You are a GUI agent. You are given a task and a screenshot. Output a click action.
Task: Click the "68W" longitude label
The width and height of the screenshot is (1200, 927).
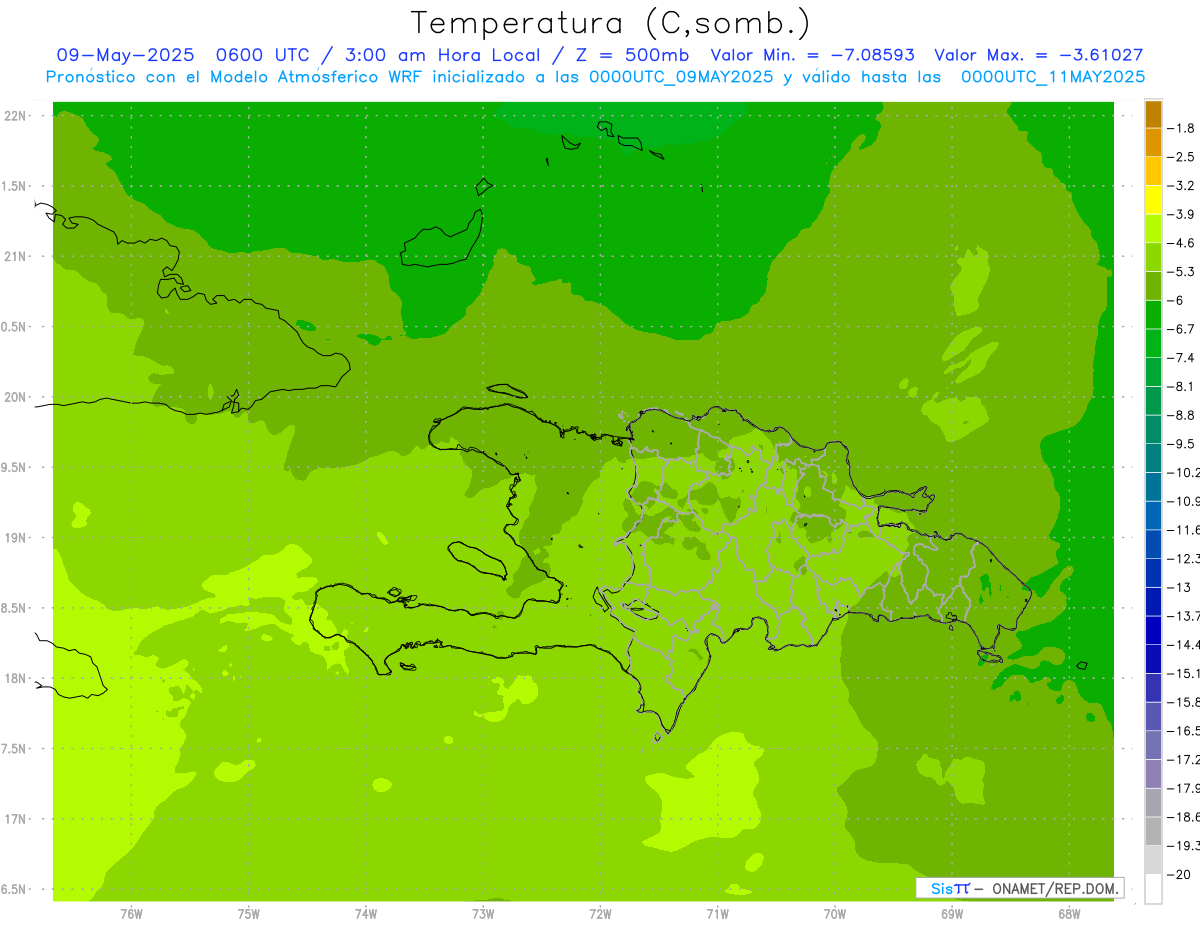point(1069,914)
